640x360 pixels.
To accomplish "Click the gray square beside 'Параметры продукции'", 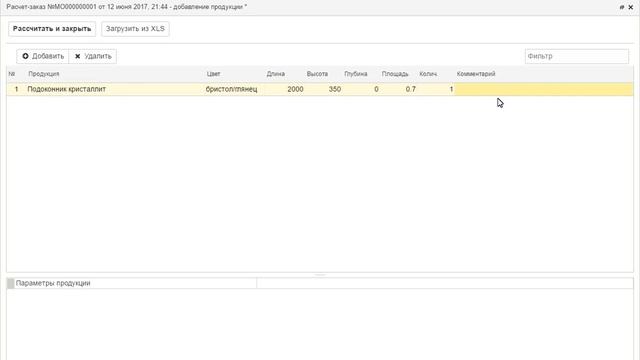I will pyautogui.click(x=11, y=283).
